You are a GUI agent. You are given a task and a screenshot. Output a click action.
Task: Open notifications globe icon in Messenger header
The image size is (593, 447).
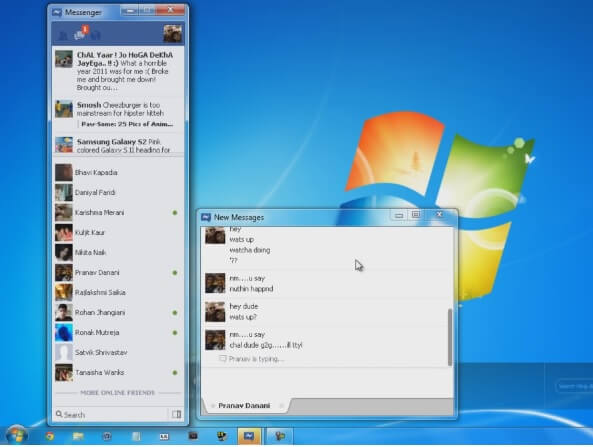click(x=96, y=36)
